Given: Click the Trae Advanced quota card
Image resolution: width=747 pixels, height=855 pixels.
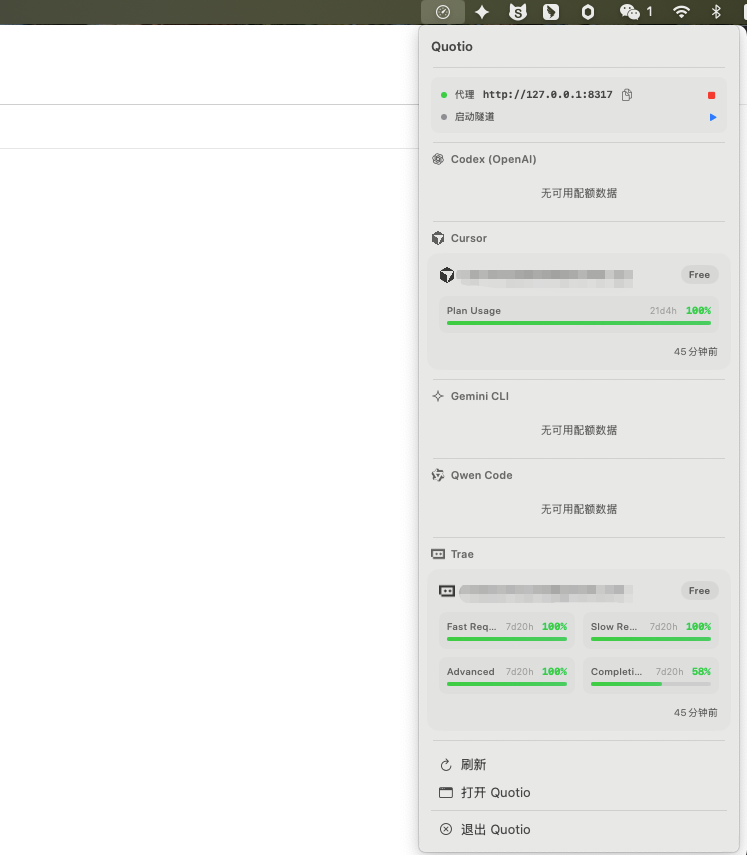Looking at the screenshot, I should pyautogui.click(x=506, y=676).
